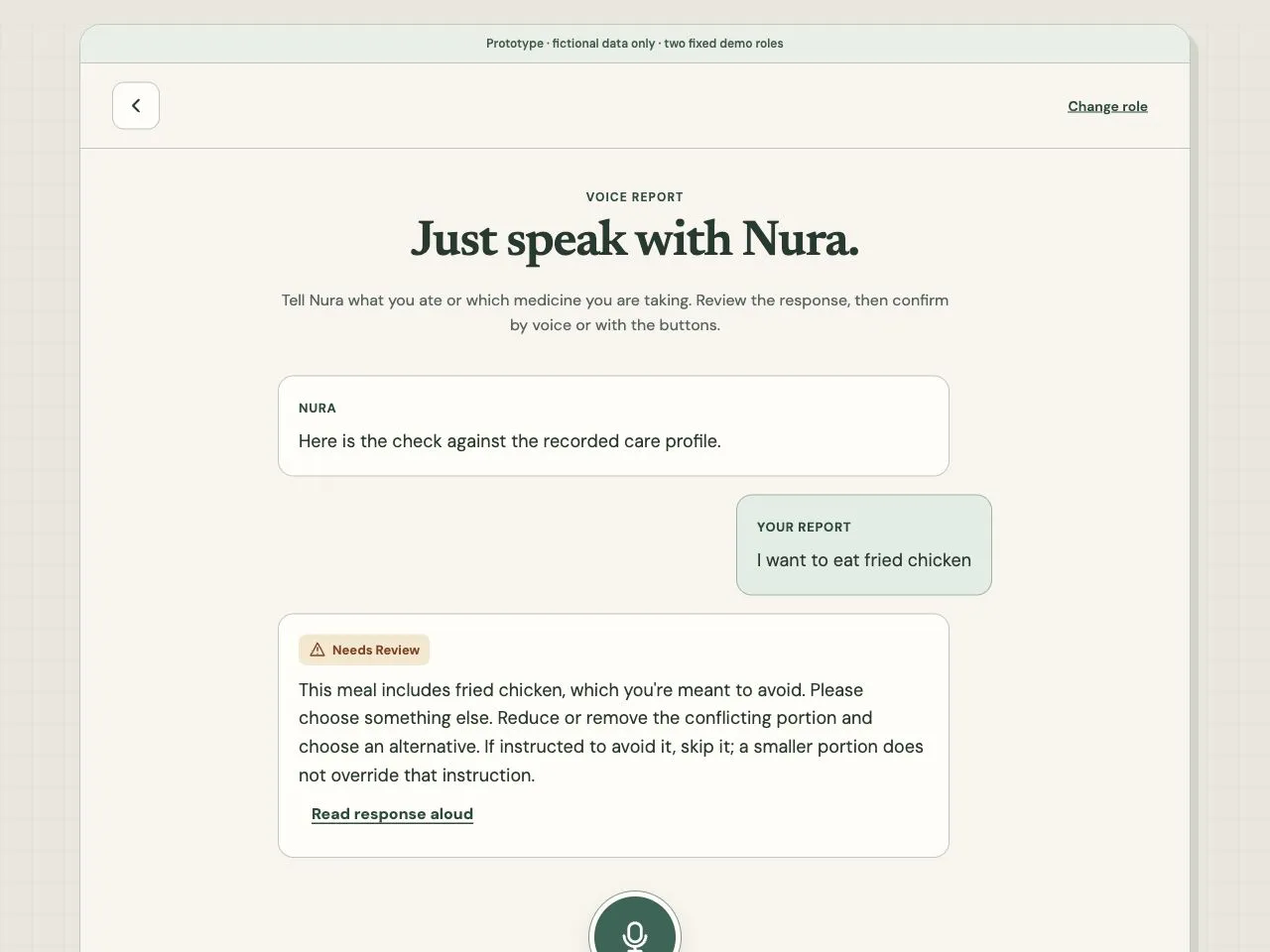The width and height of the screenshot is (1270, 952).
Task: Select the fried chicken avoidance response text
Action: pos(611,733)
